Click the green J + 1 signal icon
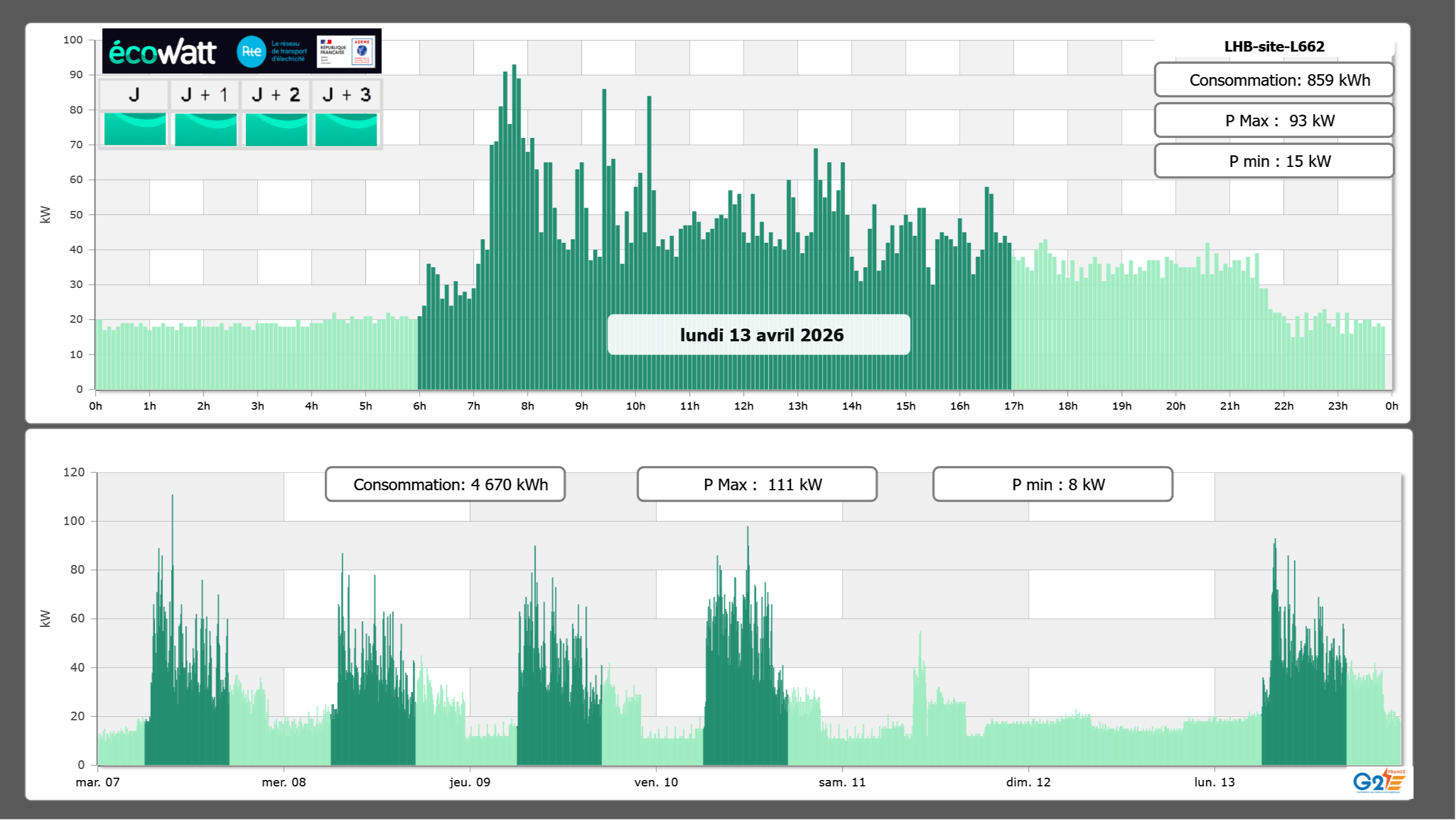This screenshot has width=1456, height=820. 205,129
